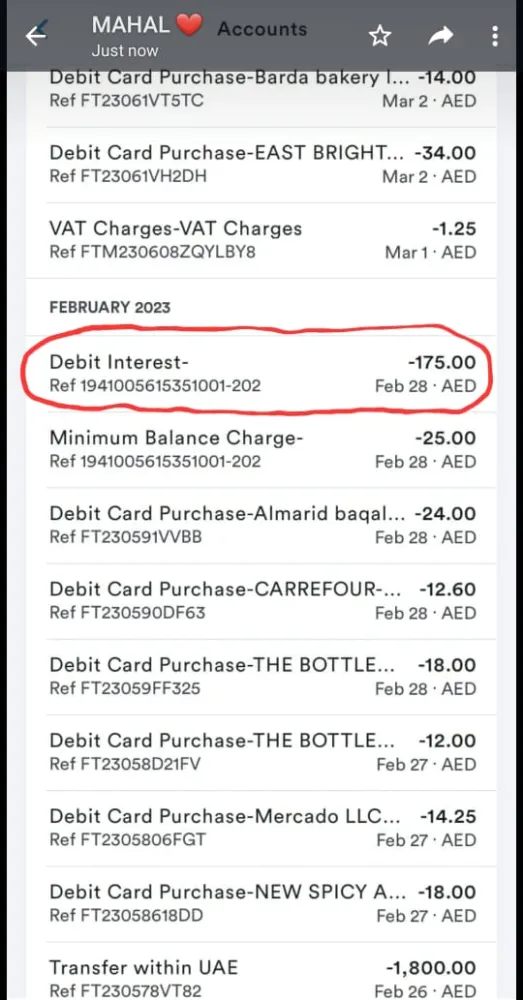Image resolution: width=523 pixels, height=1000 pixels.
Task: Tap the Accounts title in header
Action: tap(262, 29)
